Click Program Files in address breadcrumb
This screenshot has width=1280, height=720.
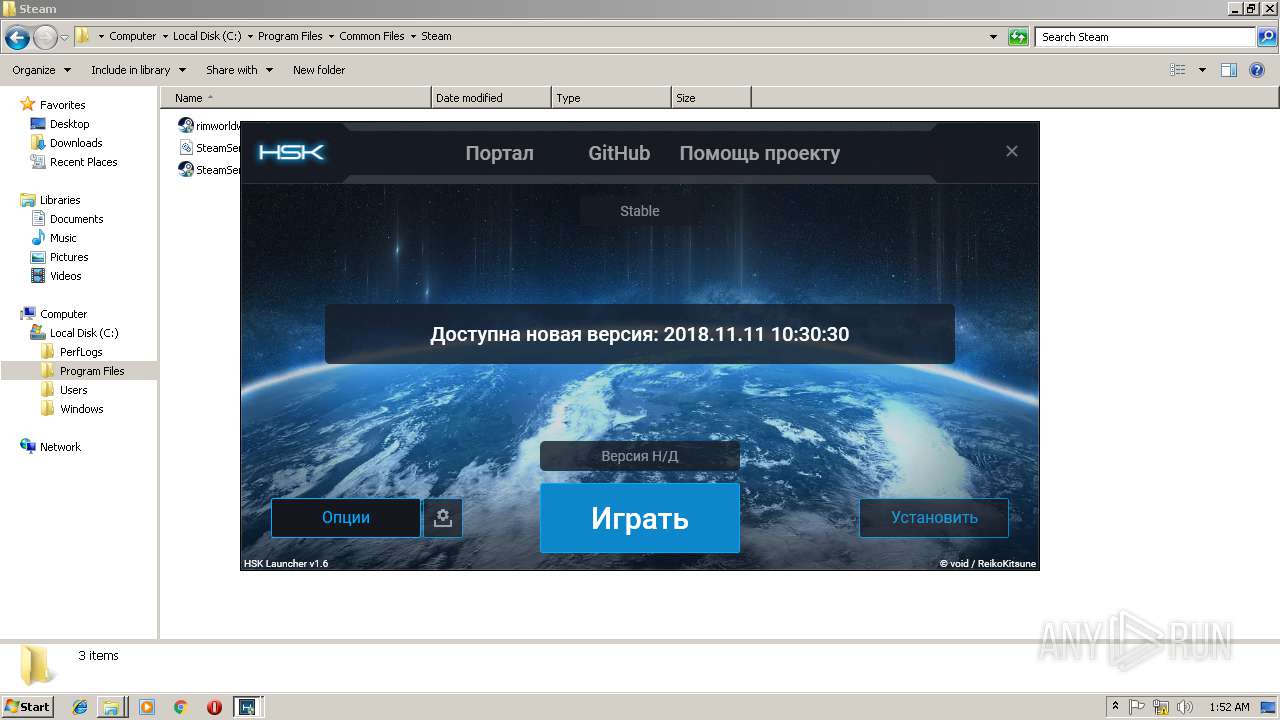point(290,36)
